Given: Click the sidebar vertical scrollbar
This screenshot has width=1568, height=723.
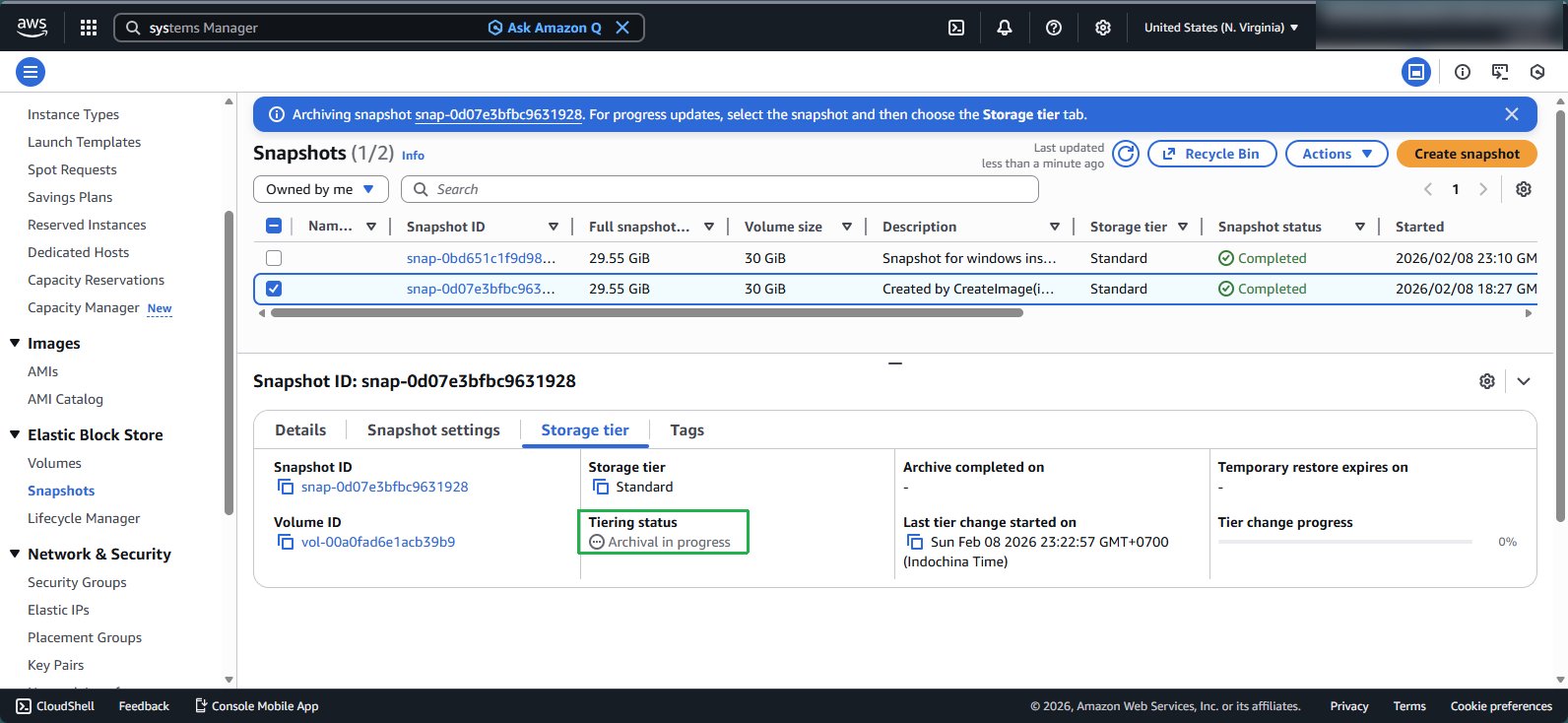Looking at the screenshot, I should coord(229,362).
